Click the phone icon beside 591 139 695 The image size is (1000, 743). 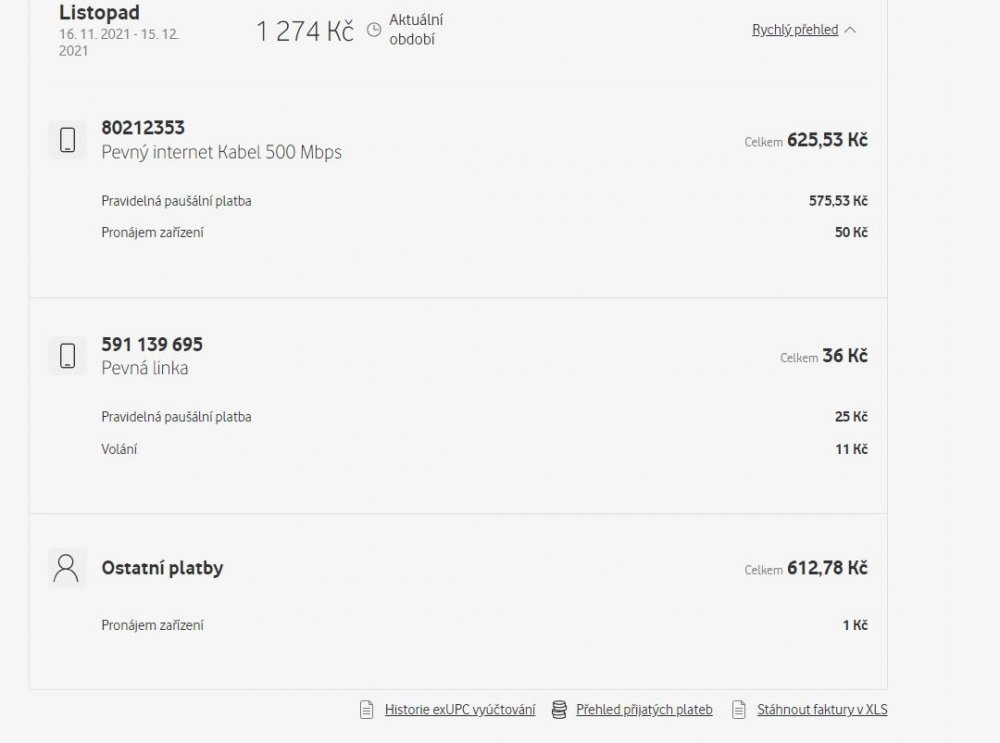(67, 356)
